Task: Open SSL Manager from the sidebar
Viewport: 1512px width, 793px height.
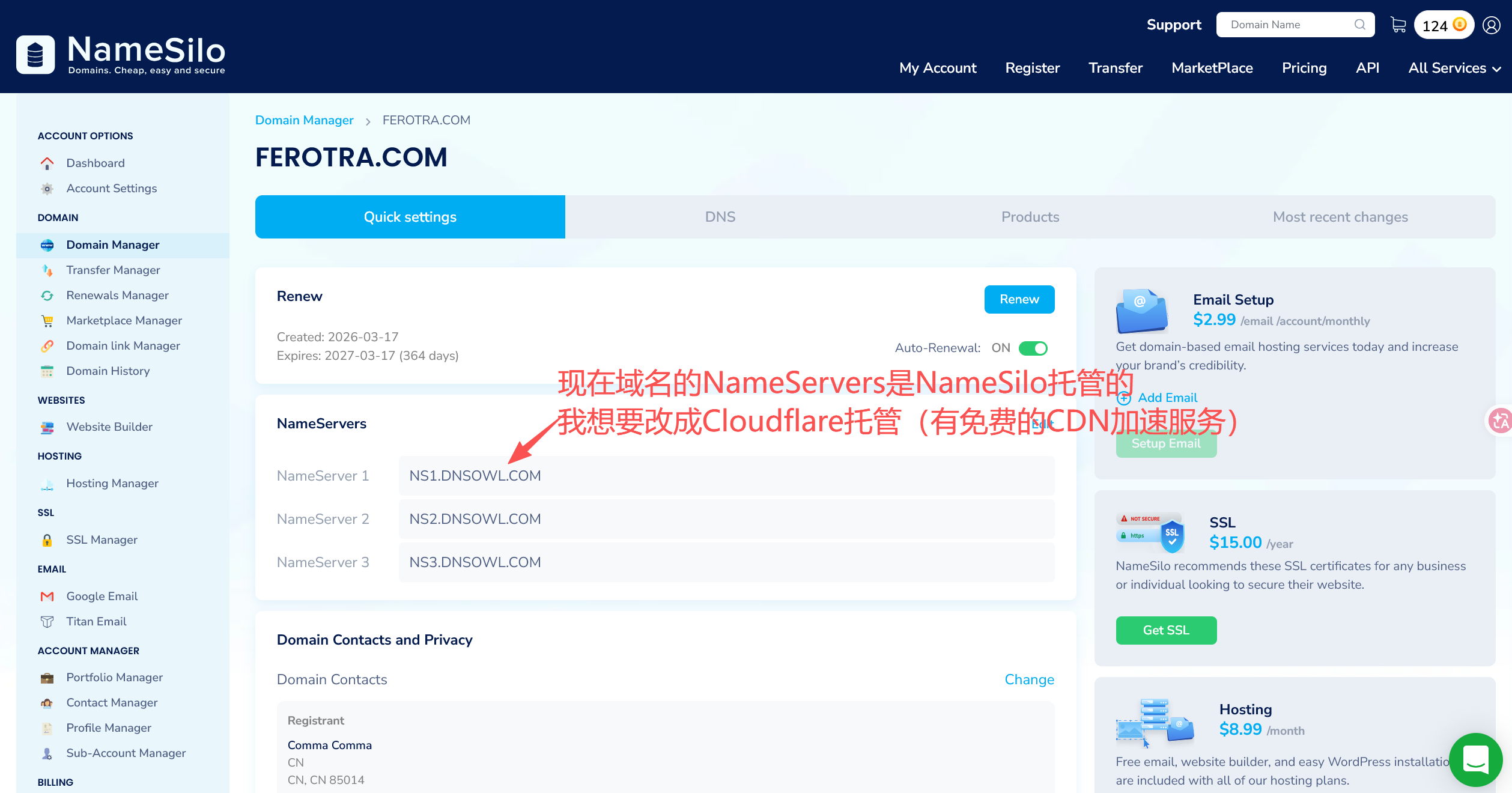Action: (102, 539)
